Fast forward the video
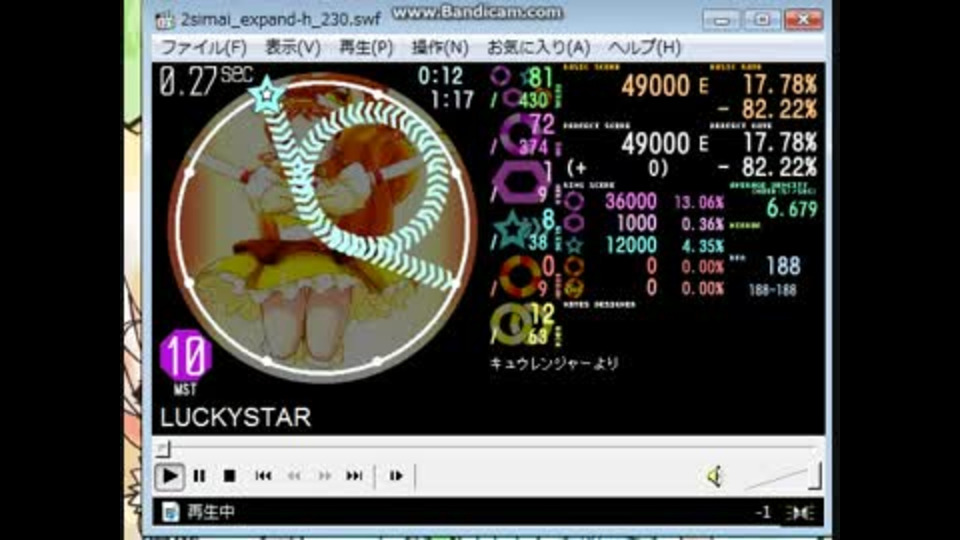960x540 pixels. (x=324, y=476)
